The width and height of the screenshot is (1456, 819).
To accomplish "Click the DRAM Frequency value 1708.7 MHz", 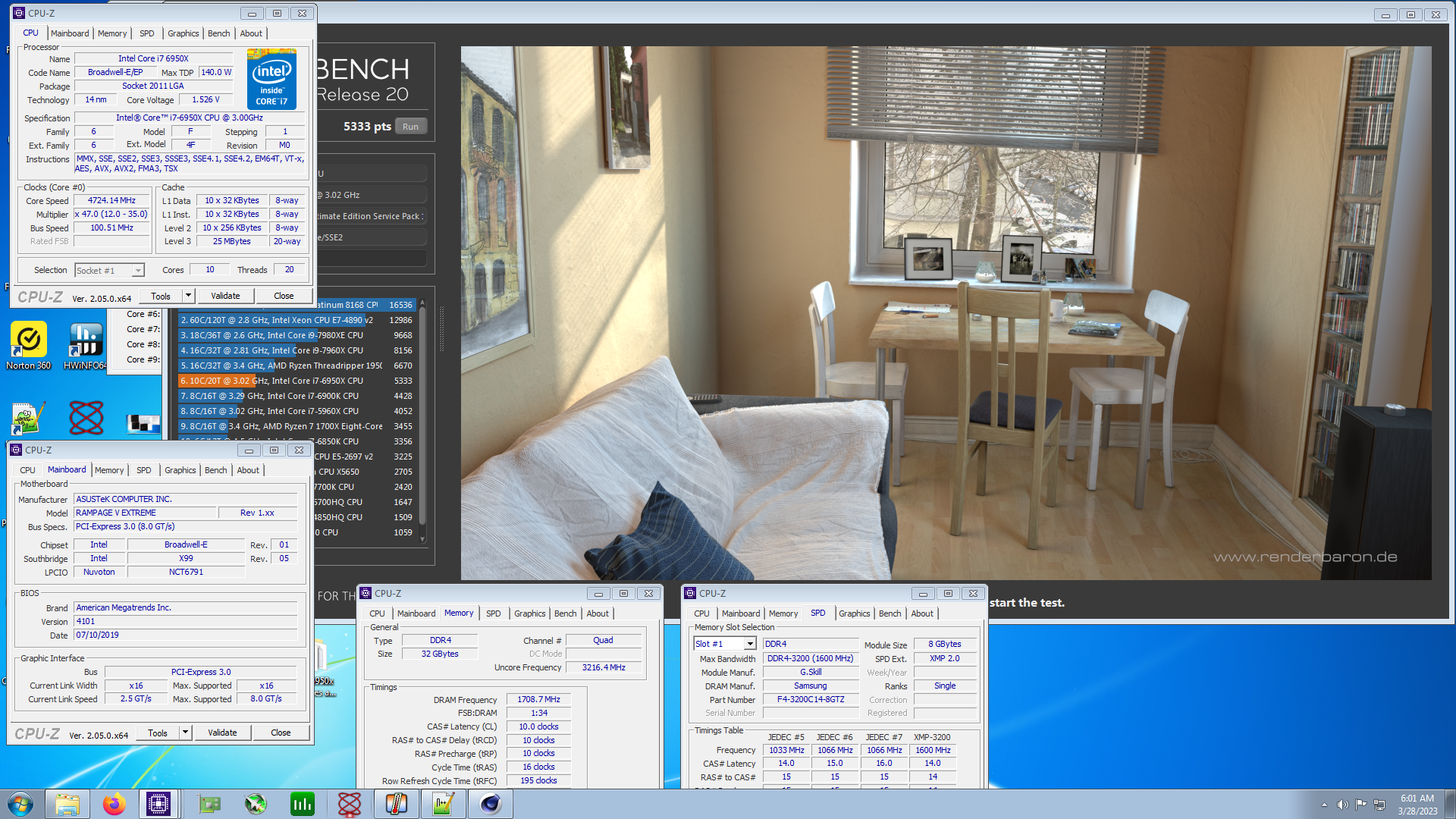I will [x=538, y=699].
